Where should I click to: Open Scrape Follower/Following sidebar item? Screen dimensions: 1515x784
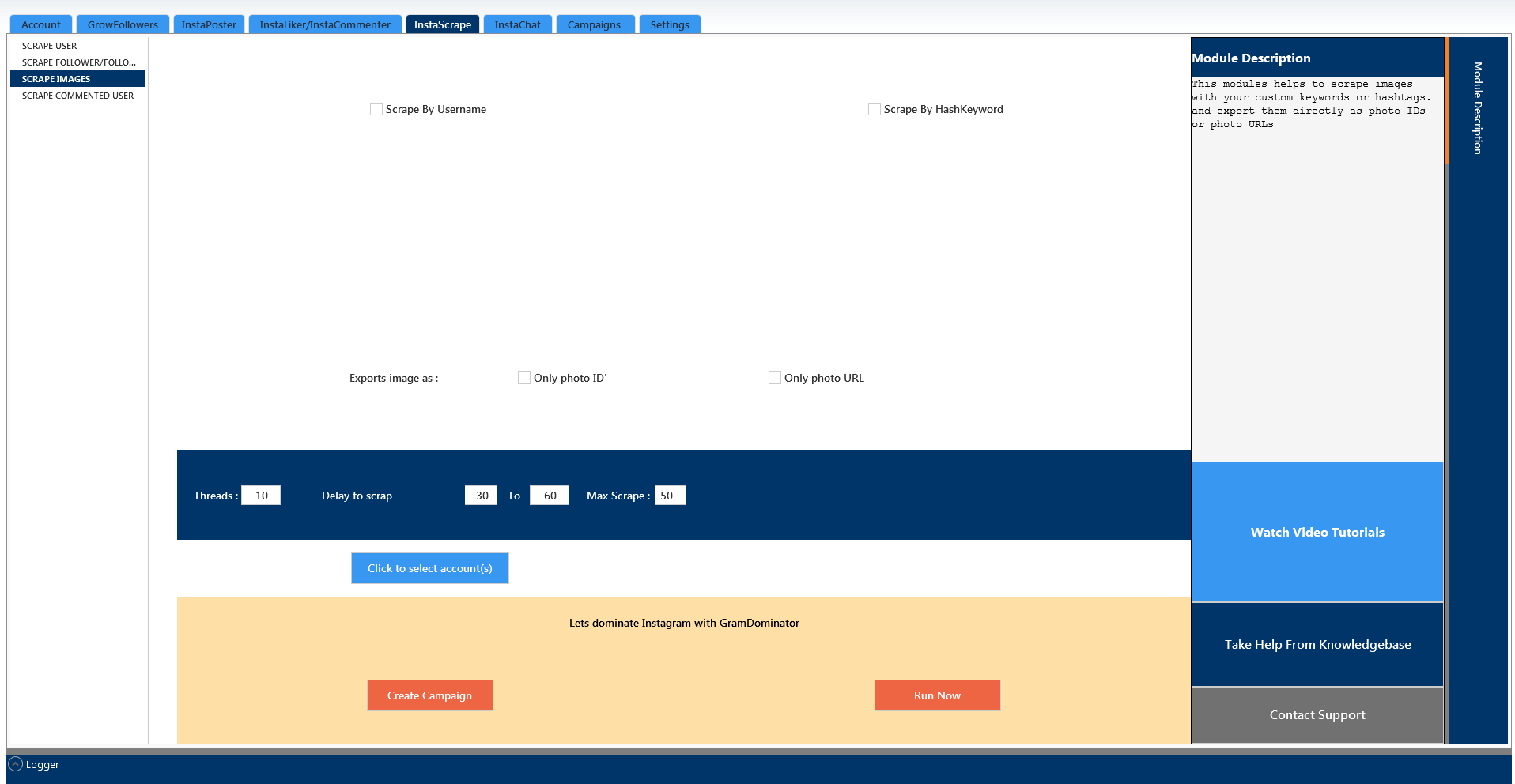[78, 62]
